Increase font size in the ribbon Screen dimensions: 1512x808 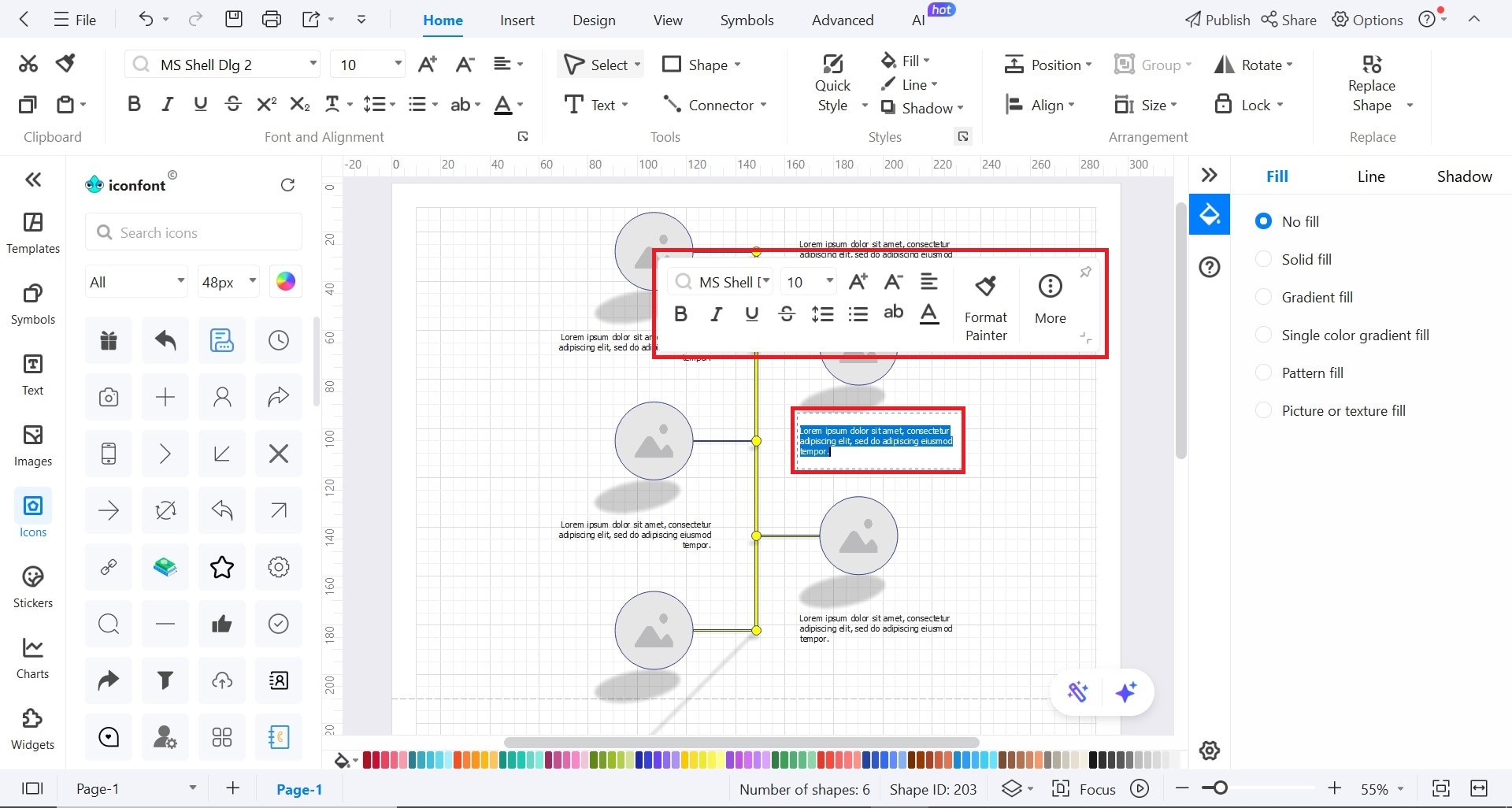(428, 65)
